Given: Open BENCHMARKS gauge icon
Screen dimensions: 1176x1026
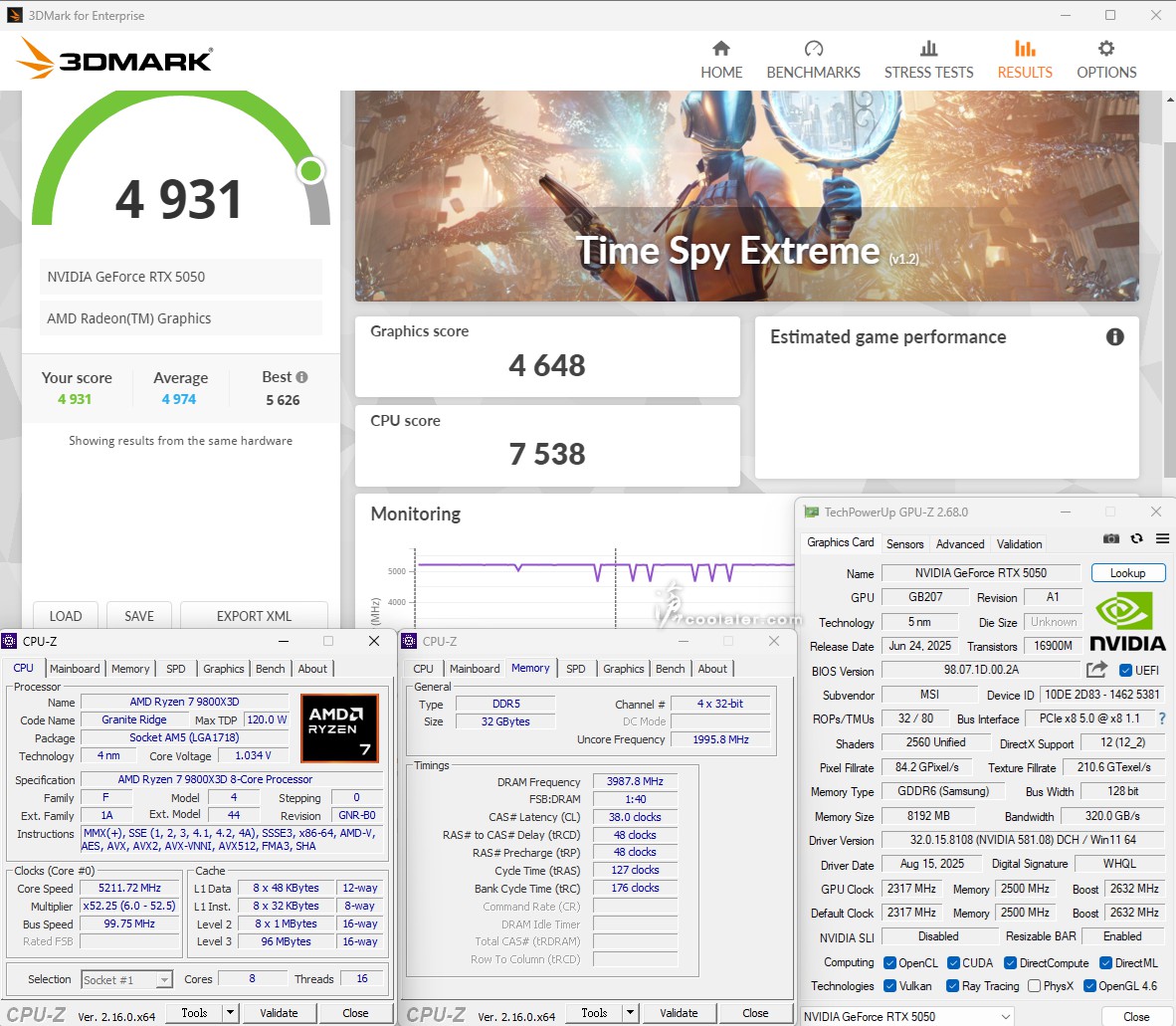Looking at the screenshot, I should click(x=813, y=49).
